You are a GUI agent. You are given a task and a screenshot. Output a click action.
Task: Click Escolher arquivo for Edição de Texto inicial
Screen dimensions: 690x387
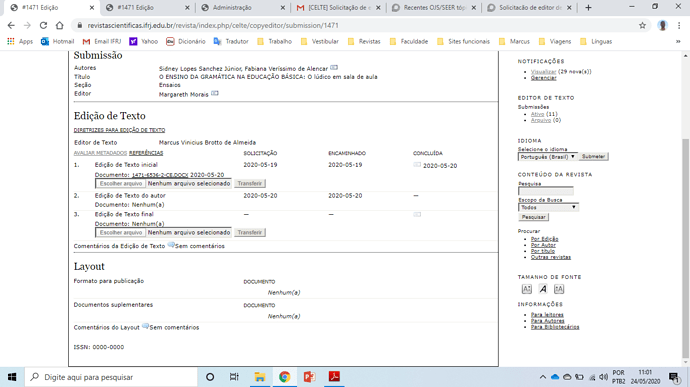point(121,183)
